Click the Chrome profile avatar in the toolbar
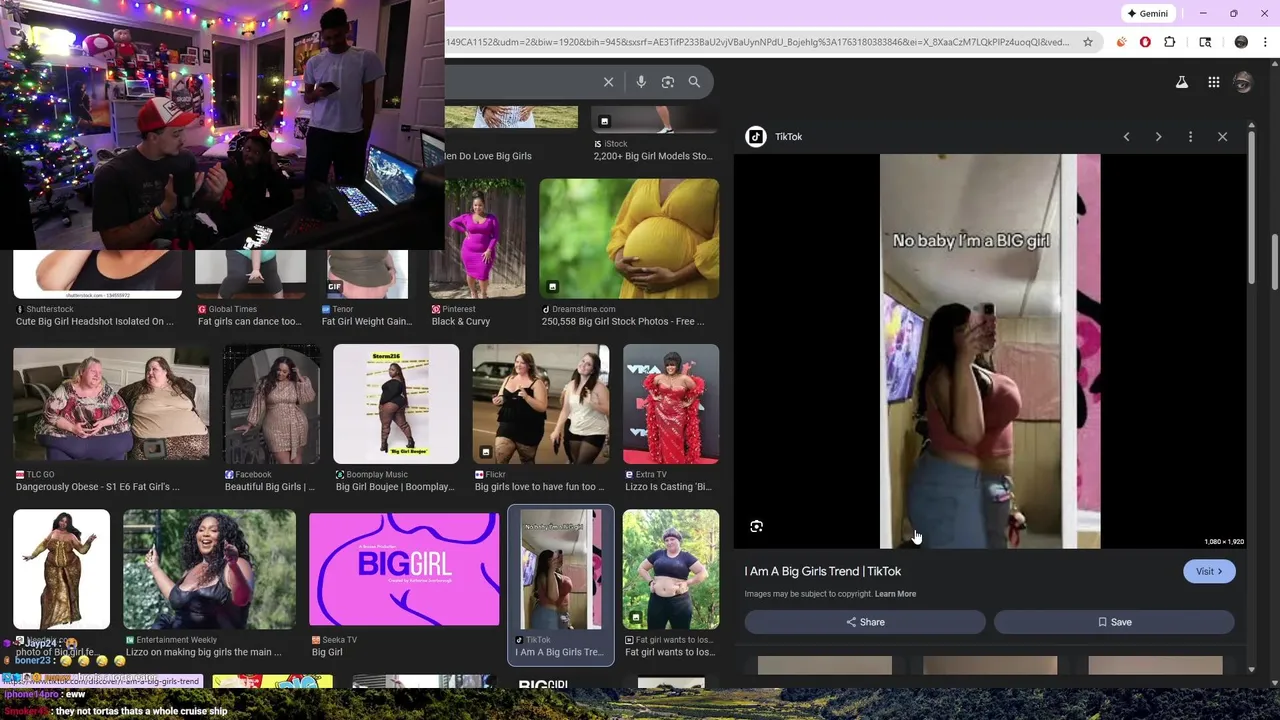Image resolution: width=1280 pixels, height=720 pixels. (x=1241, y=42)
